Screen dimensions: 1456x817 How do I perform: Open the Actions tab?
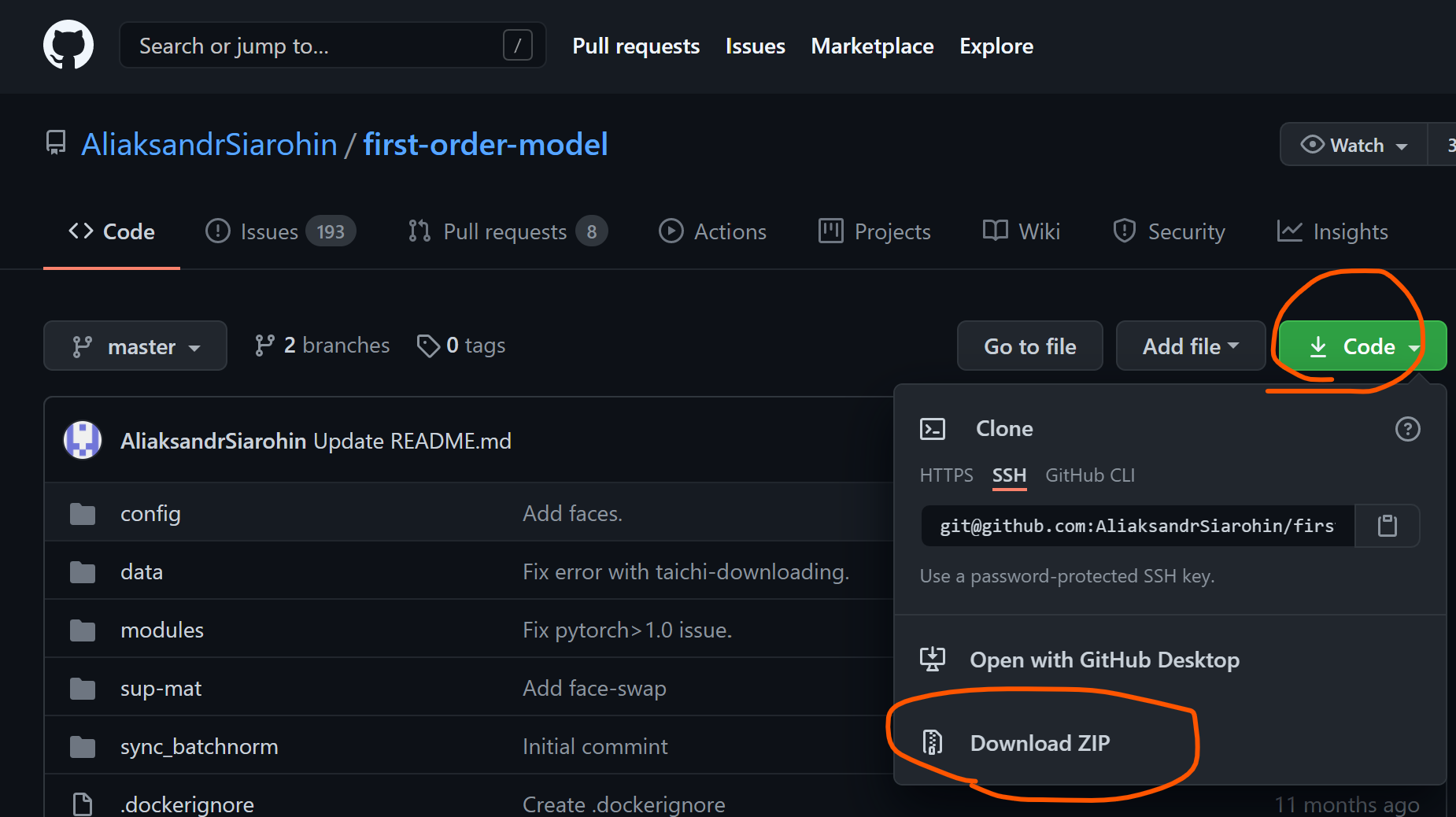point(712,231)
